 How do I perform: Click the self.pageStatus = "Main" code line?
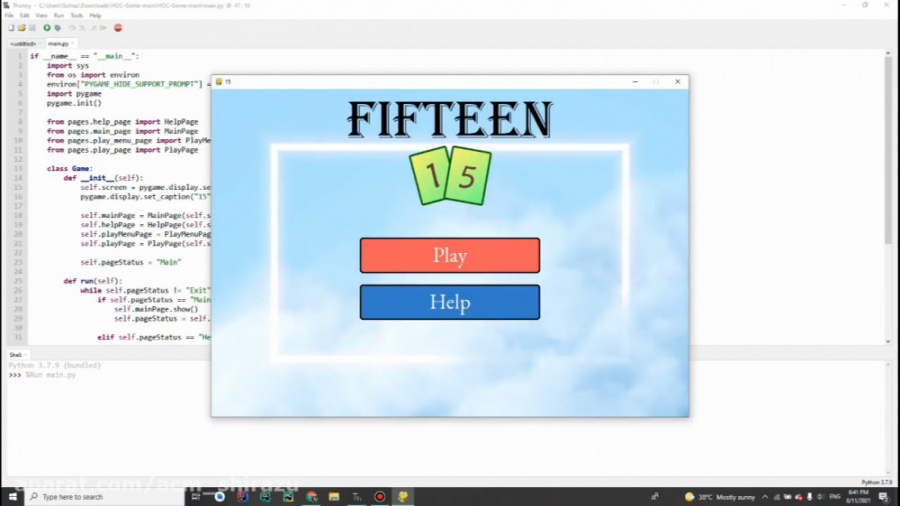pos(131,262)
